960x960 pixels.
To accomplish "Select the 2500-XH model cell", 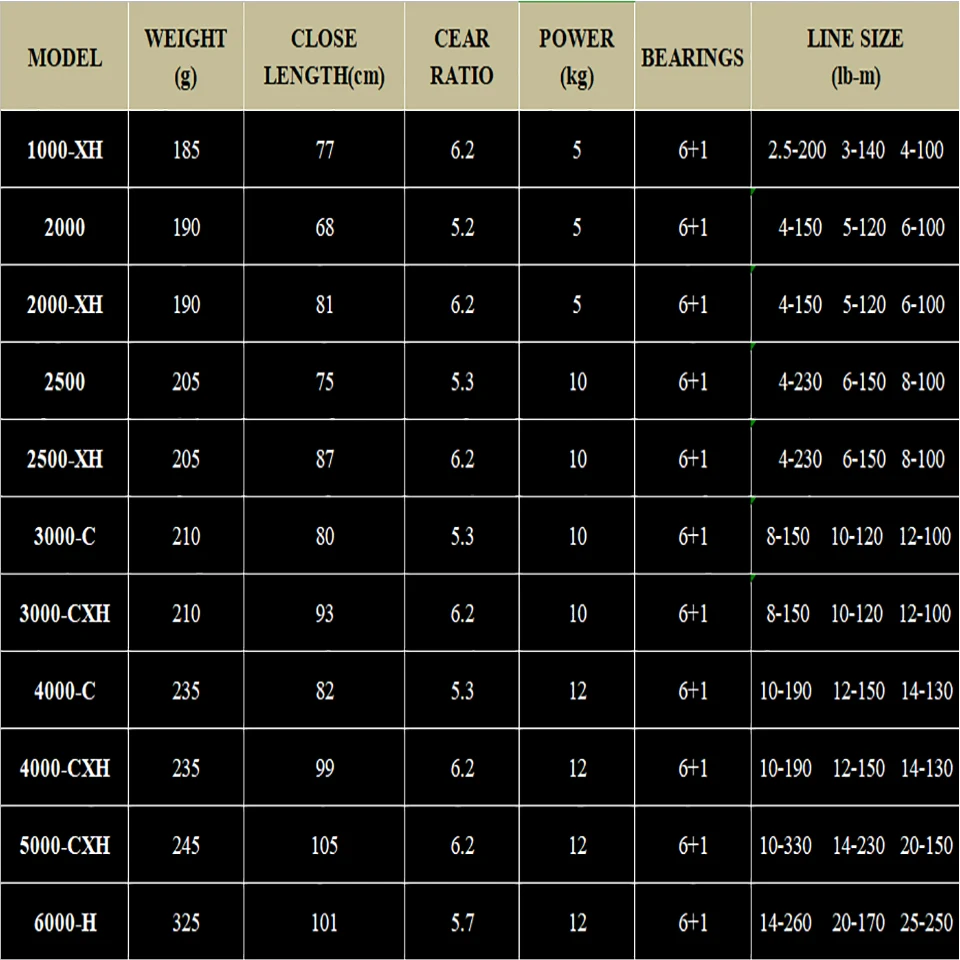I will pos(64,460).
